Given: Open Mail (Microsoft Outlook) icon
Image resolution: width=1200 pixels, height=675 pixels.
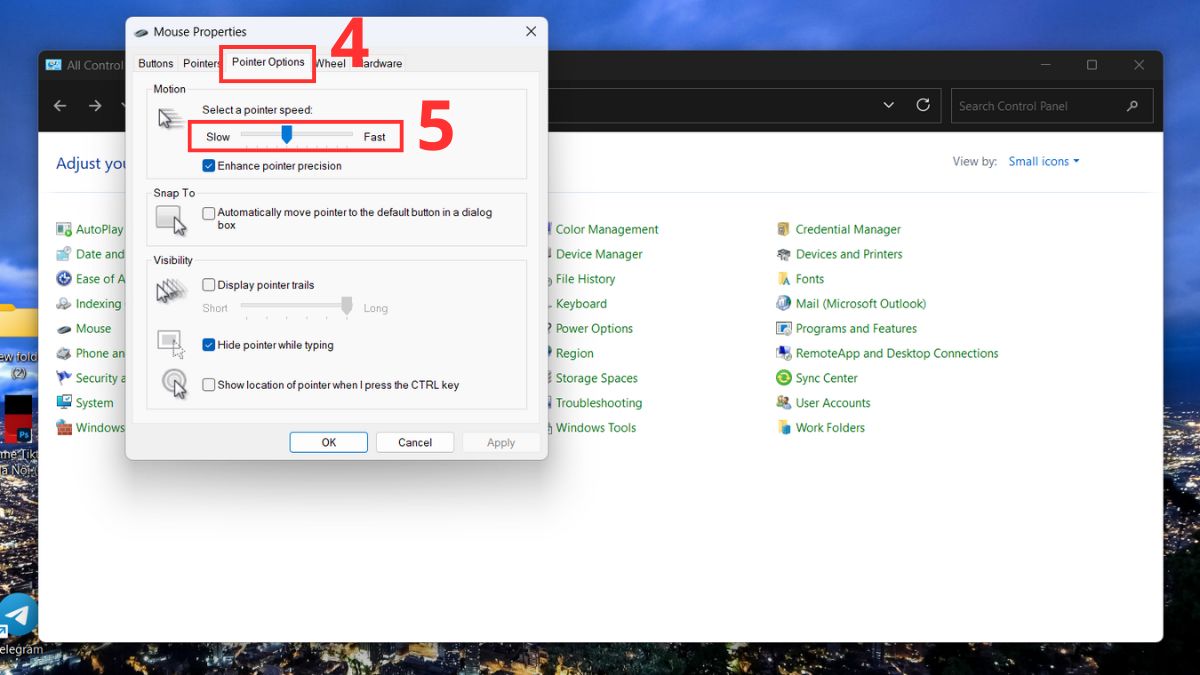Looking at the screenshot, I should tap(784, 304).
